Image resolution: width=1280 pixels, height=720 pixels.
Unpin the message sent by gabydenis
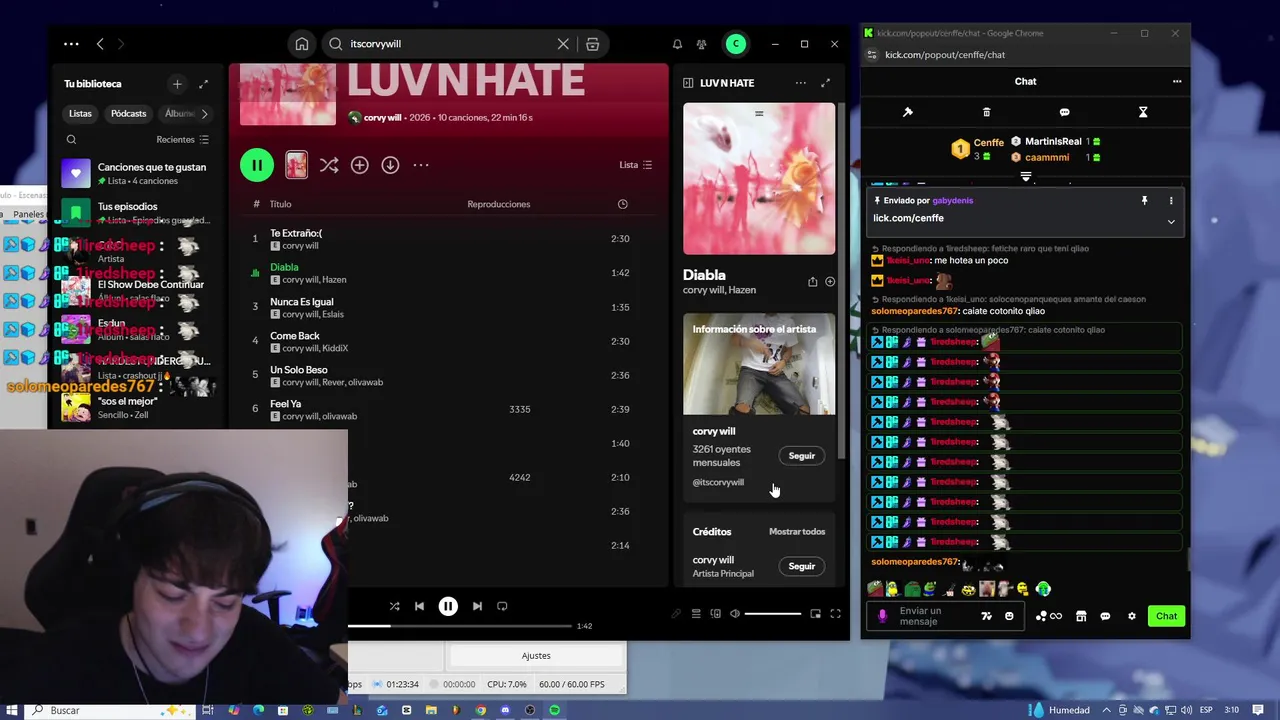point(1145,201)
